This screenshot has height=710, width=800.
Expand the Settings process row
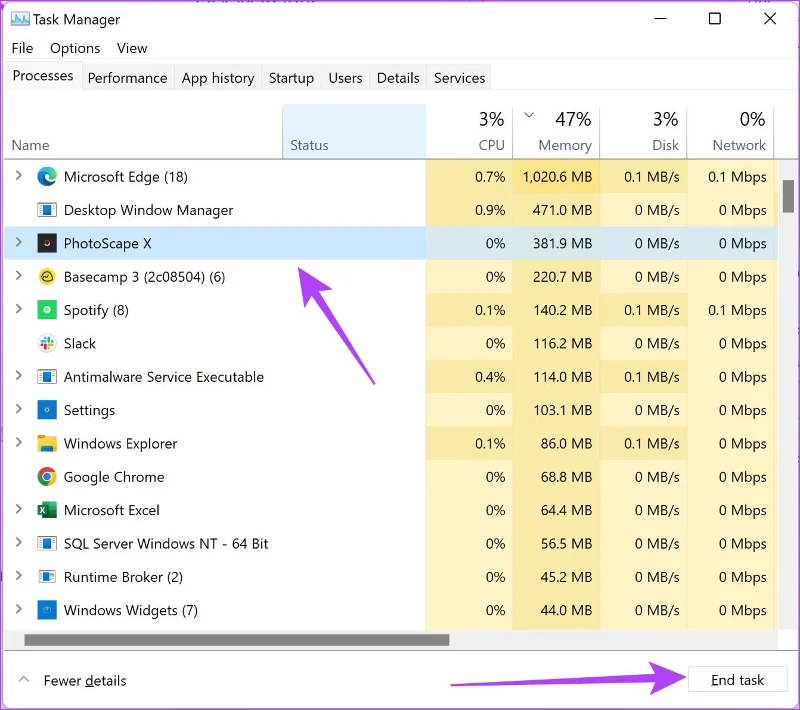19,409
